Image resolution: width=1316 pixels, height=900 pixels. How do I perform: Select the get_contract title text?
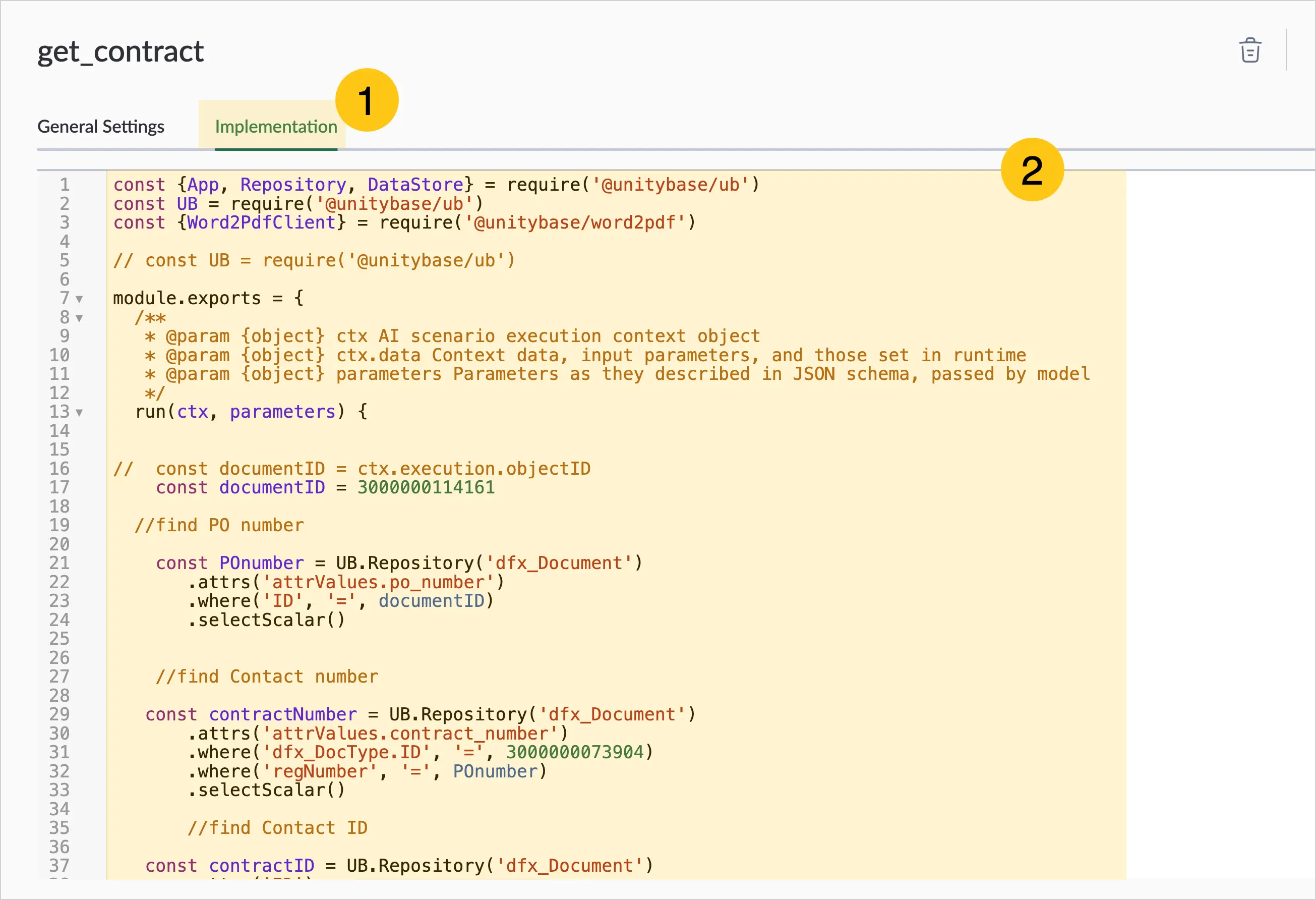[121, 52]
